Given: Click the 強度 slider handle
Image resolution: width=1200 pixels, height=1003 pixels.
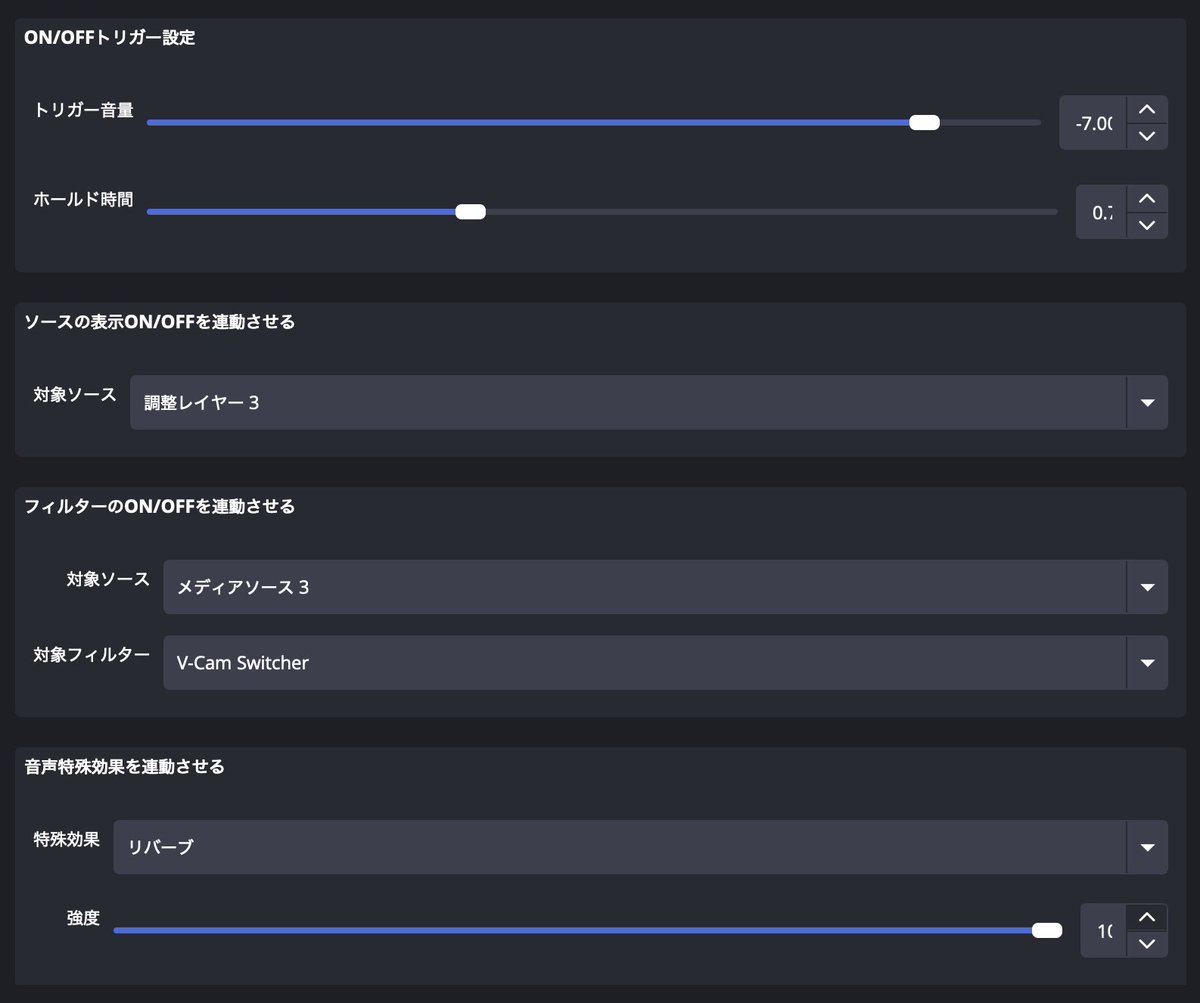Looking at the screenshot, I should click(1046, 930).
